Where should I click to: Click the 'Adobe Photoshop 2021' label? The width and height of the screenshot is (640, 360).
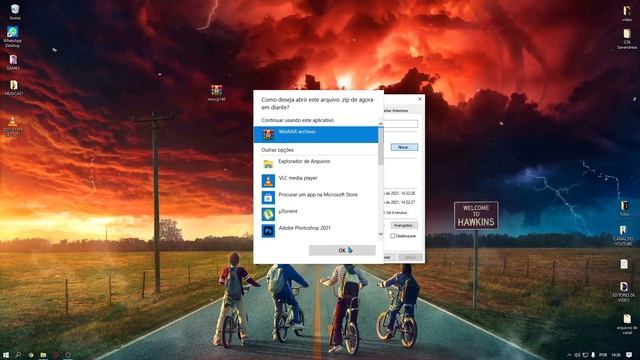[x=304, y=228]
